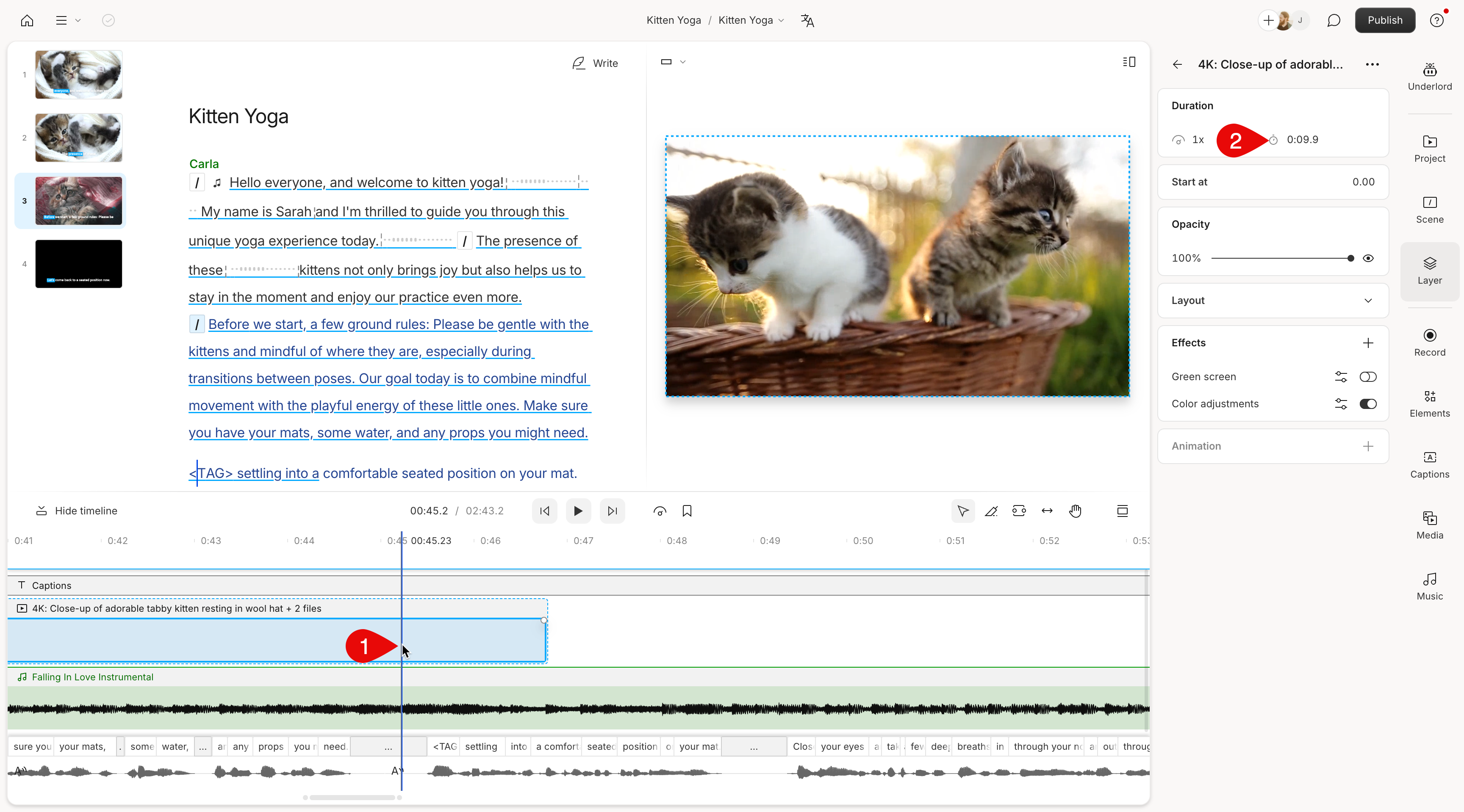Screen dimensions: 1464x812
Task: Add a new effect with plus
Action: (x=1368, y=343)
